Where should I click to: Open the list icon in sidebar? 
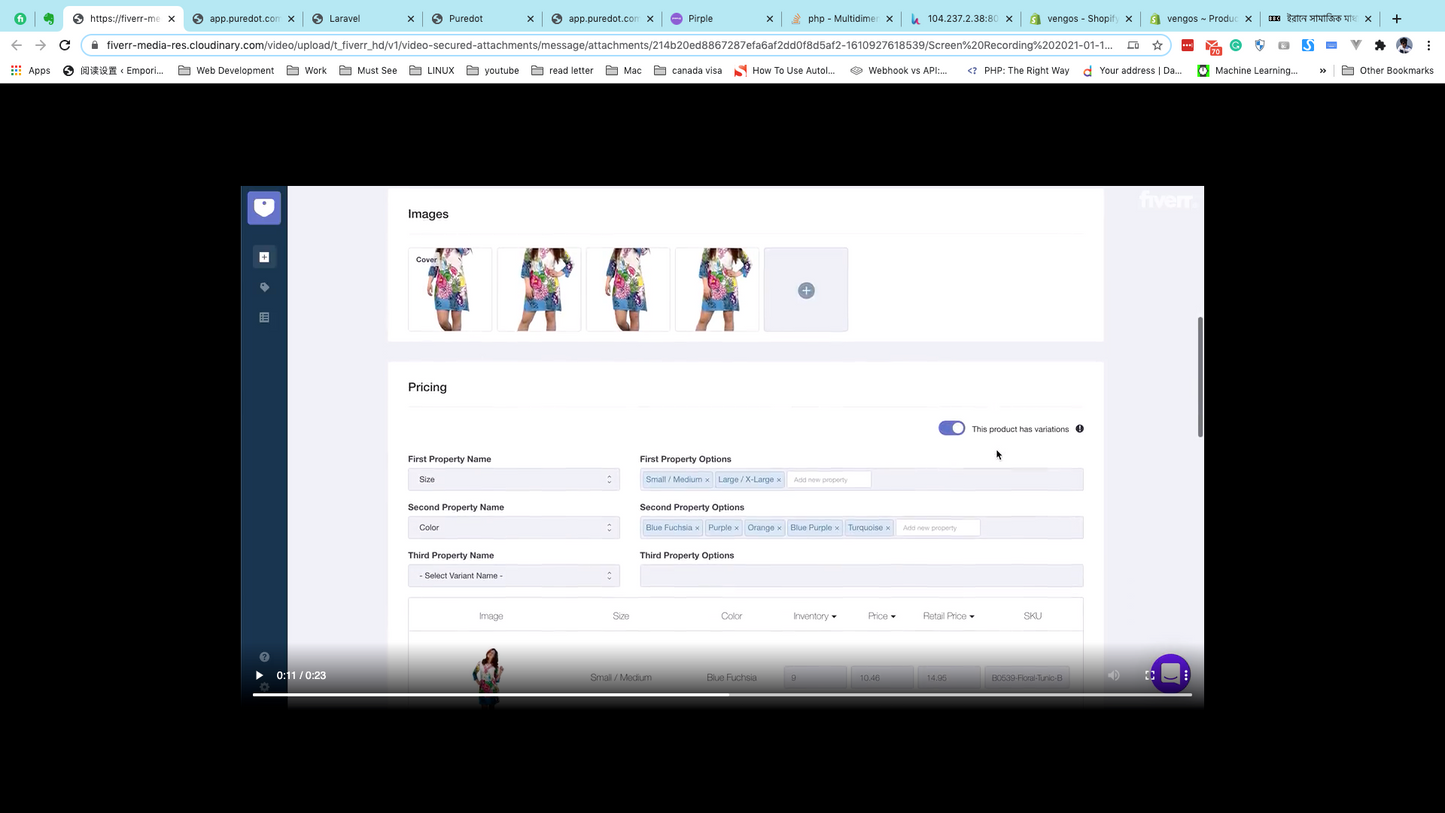coord(264,317)
